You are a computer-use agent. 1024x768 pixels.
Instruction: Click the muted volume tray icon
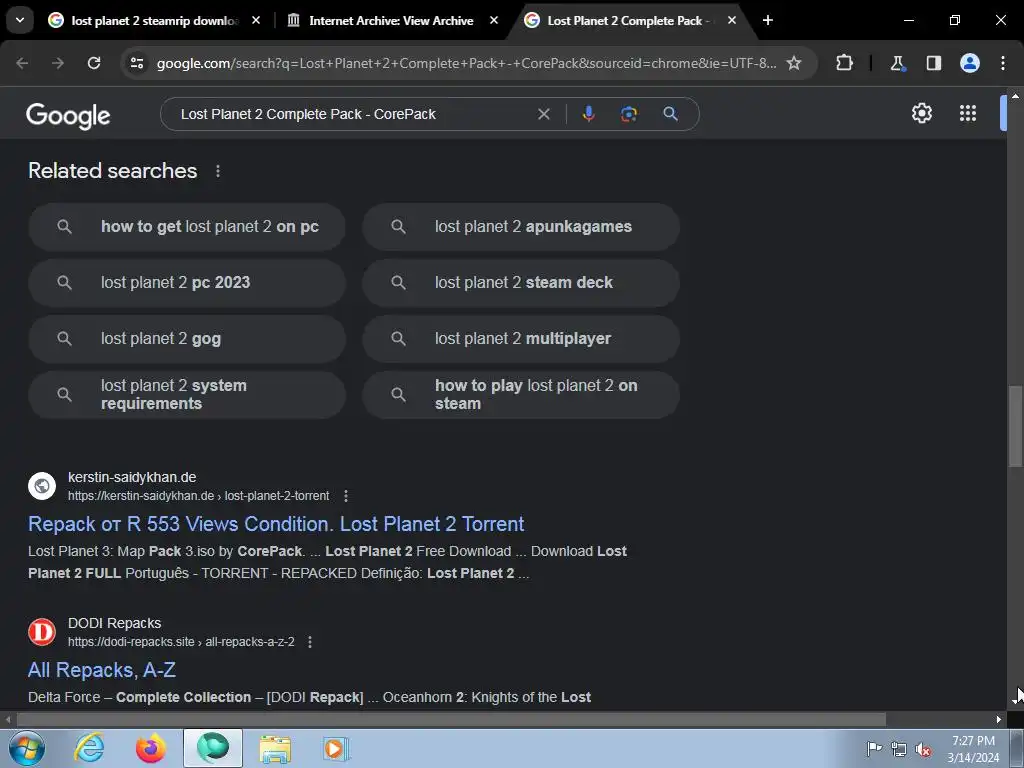(923, 749)
